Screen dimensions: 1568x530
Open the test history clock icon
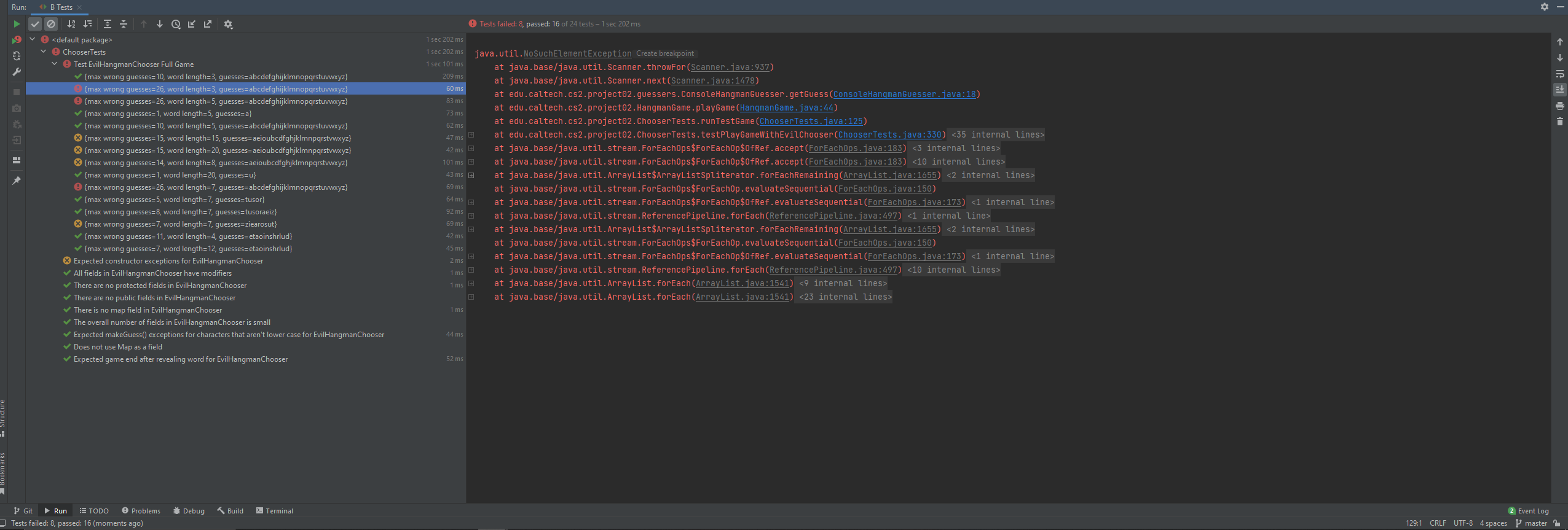pos(176,24)
